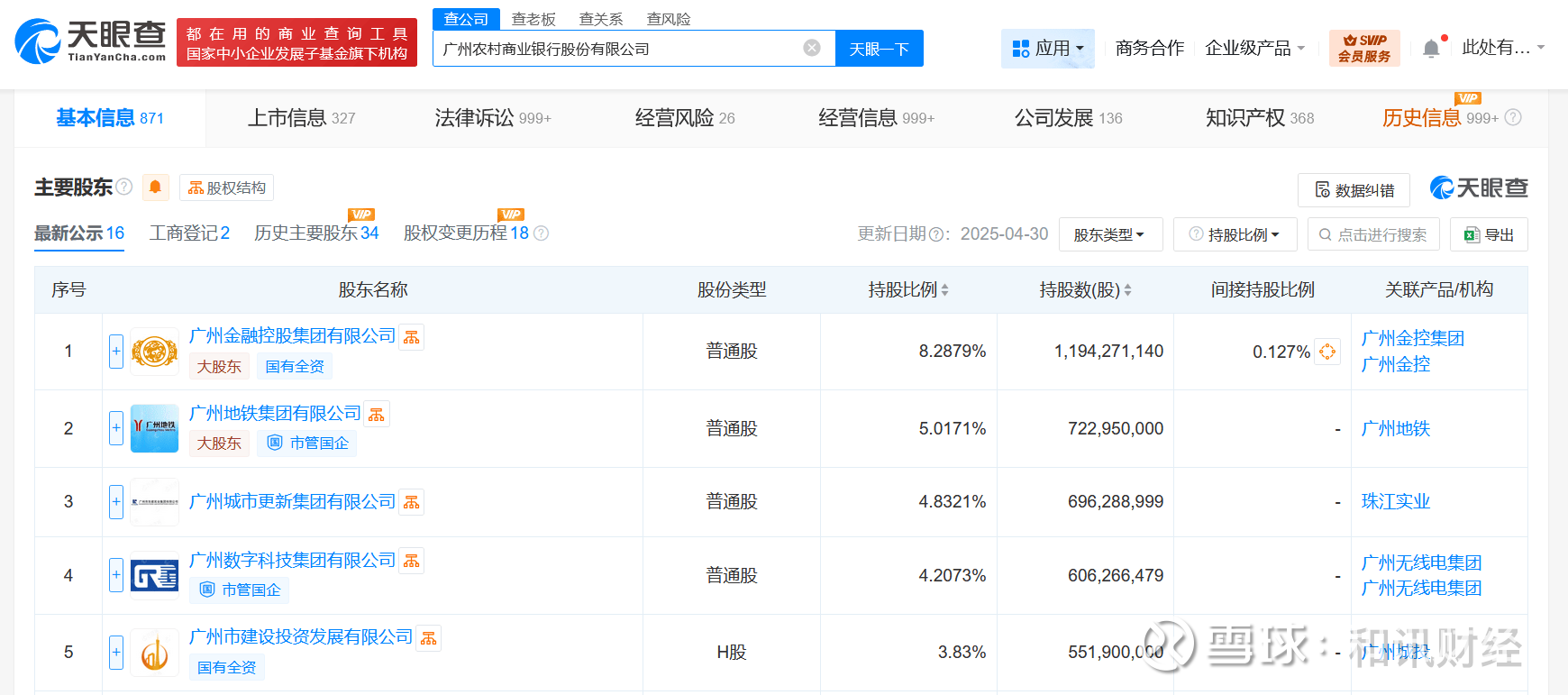This screenshot has width=1568, height=695.
Task: Click the 广州地铁 company logo
Action: (155, 428)
